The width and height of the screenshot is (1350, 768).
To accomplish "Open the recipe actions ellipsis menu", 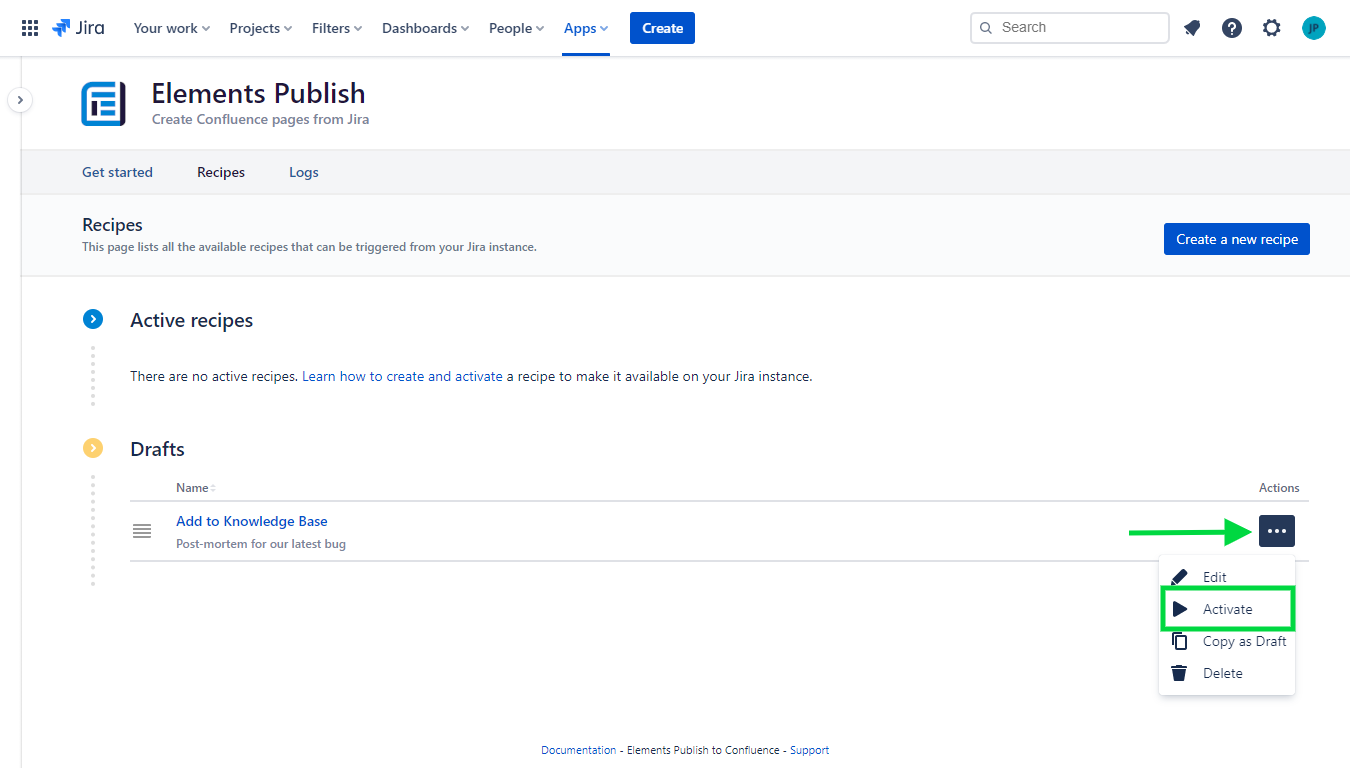I will click(x=1276, y=531).
